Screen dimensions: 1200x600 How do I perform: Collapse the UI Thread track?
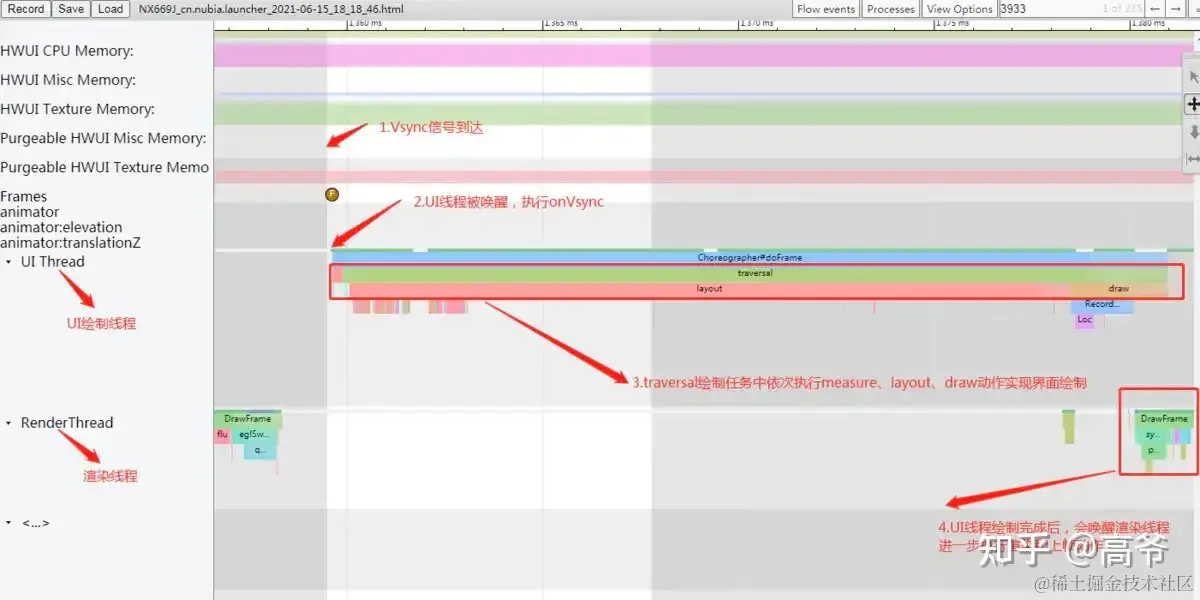[x=9, y=262]
